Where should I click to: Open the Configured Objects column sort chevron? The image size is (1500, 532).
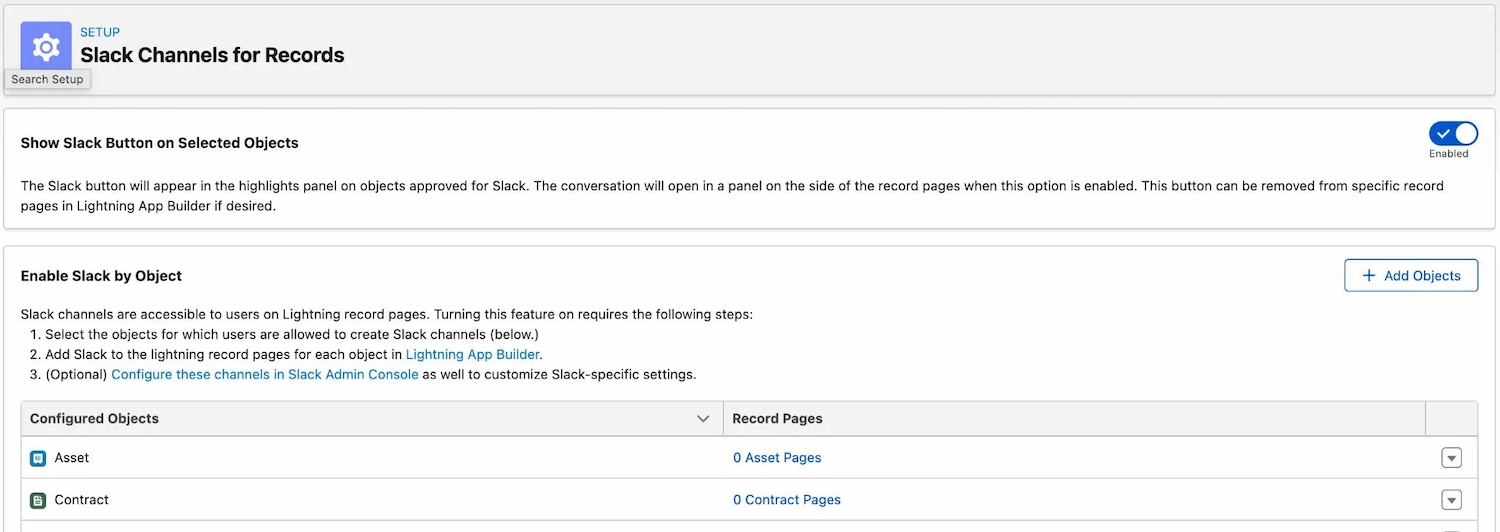[x=703, y=419]
